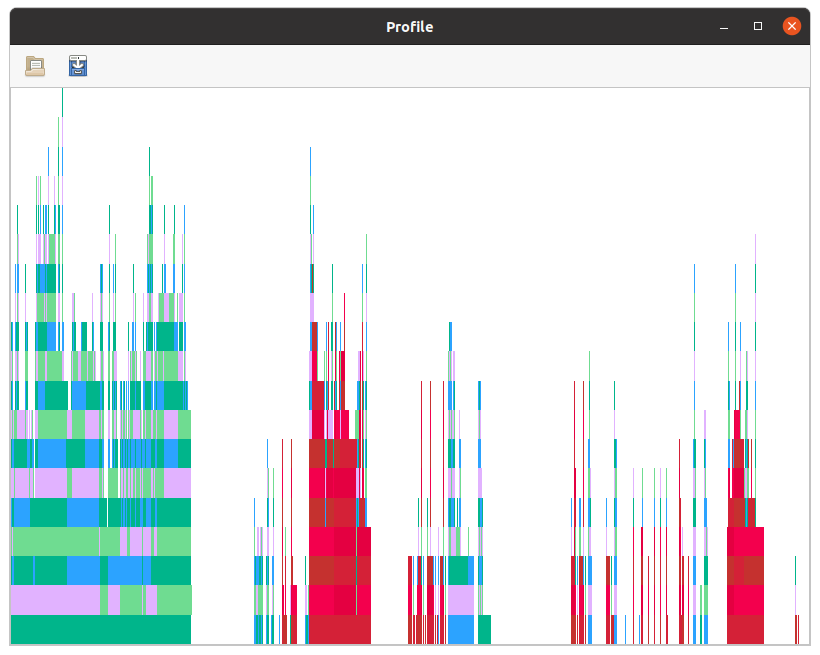Click the Profile title bar text
The image size is (820, 655).
[409, 27]
